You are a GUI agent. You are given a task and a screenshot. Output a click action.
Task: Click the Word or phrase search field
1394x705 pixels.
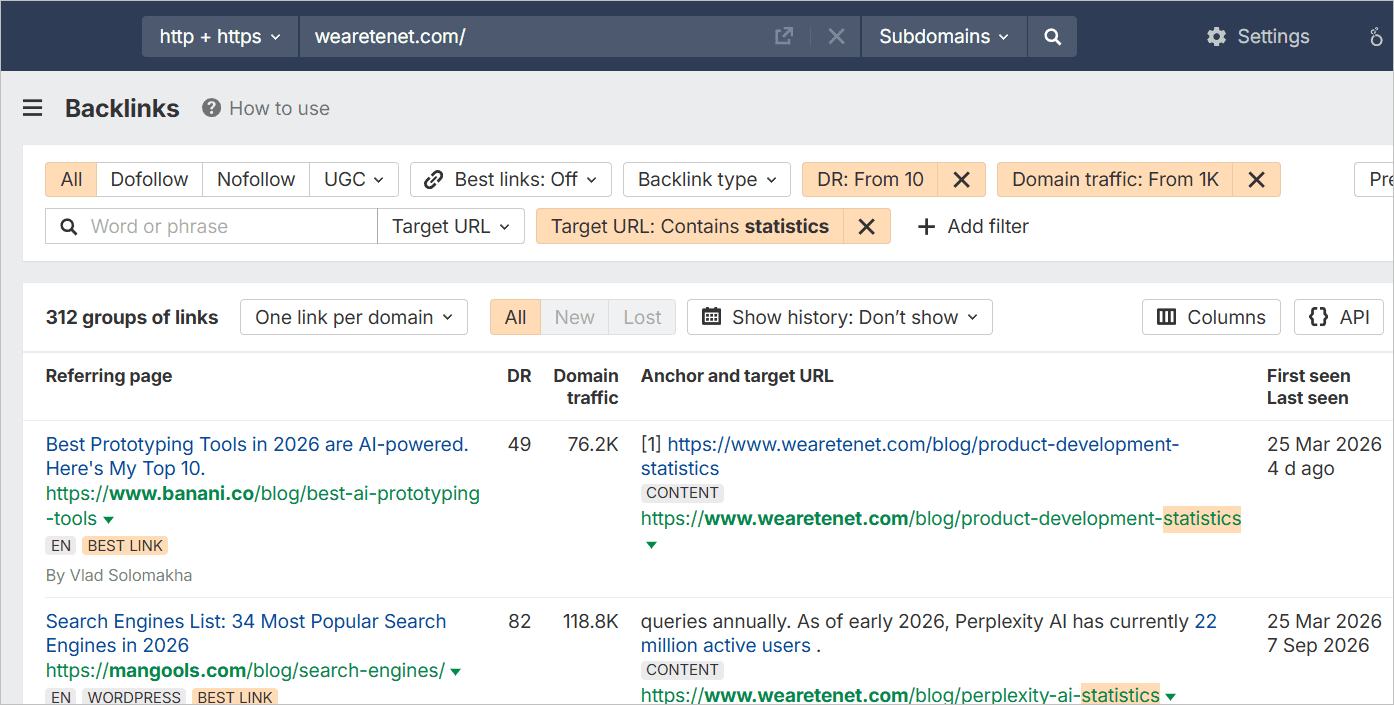tap(211, 227)
